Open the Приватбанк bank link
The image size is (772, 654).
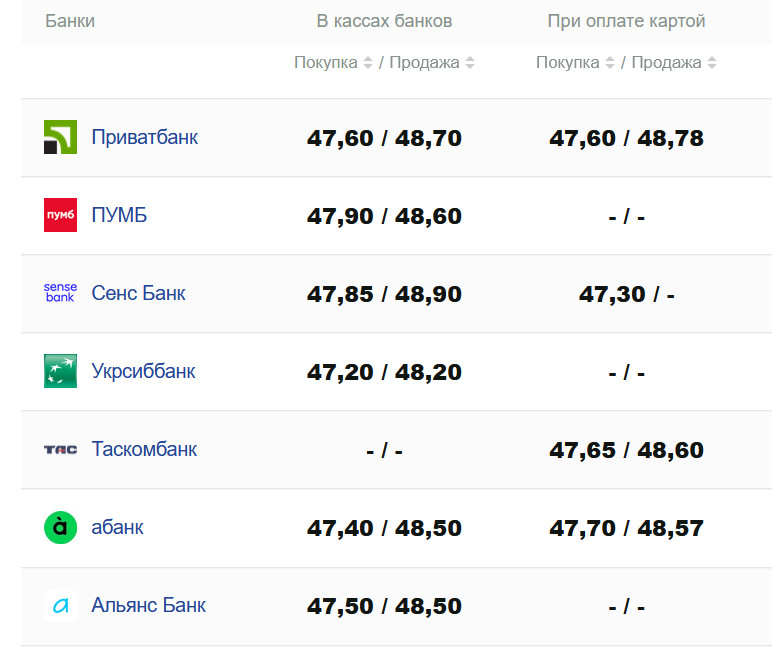click(x=144, y=137)
